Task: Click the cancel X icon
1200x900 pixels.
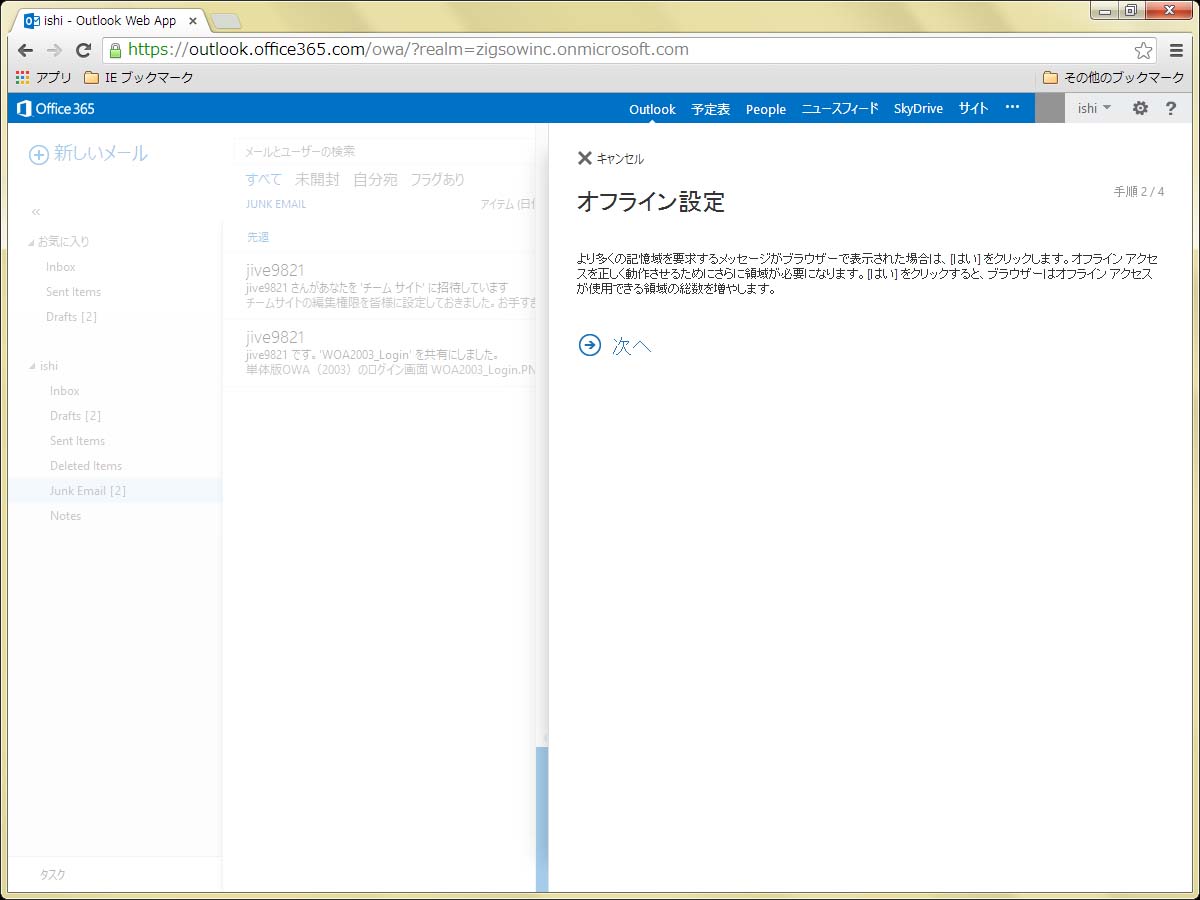Action: click(x=585, y=158)
